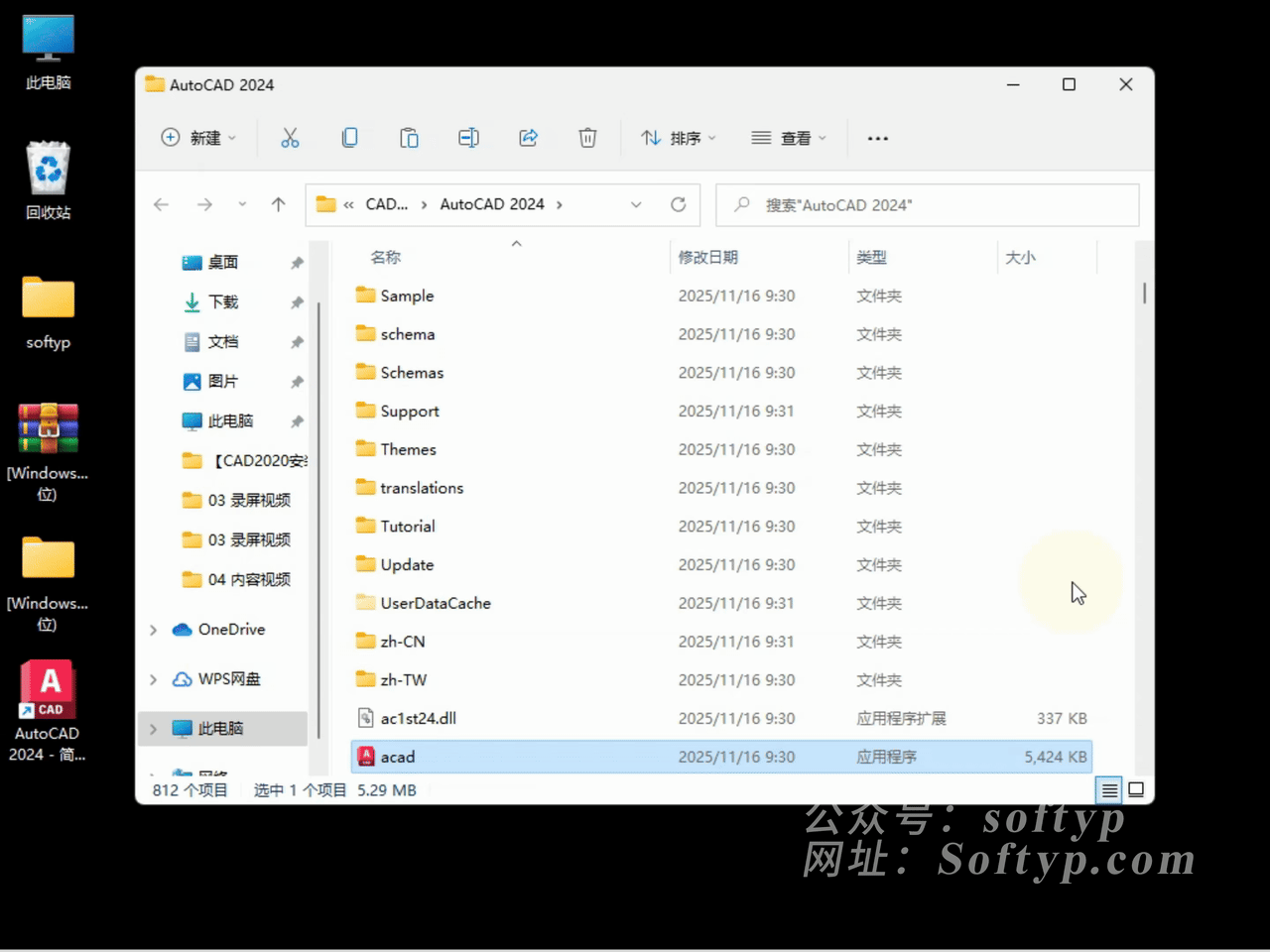This screenshot has width=1270, height=952.
Task: Click the Share icon in the toolbar
Action: tap(528, 138)
